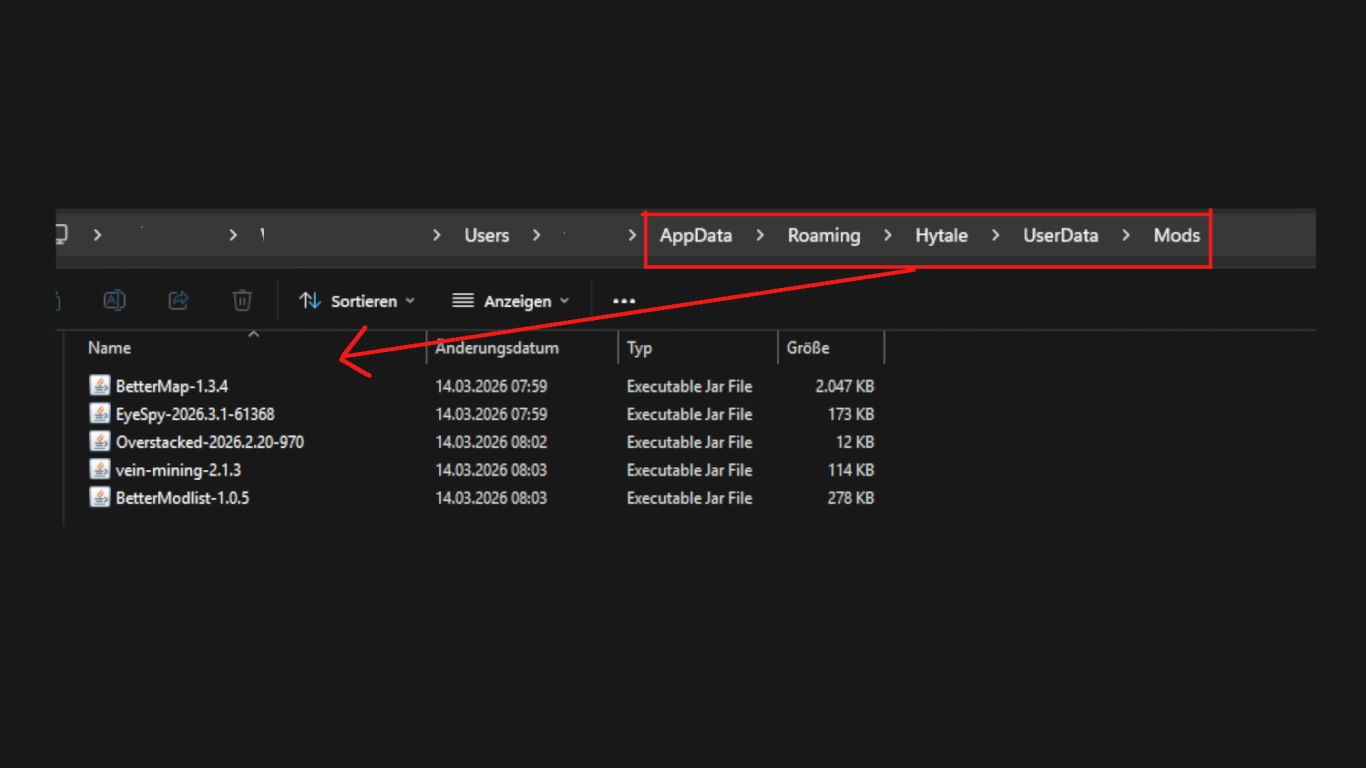Click the jar icon beside BetterMap-1.3.4

[x=100, y=386]
